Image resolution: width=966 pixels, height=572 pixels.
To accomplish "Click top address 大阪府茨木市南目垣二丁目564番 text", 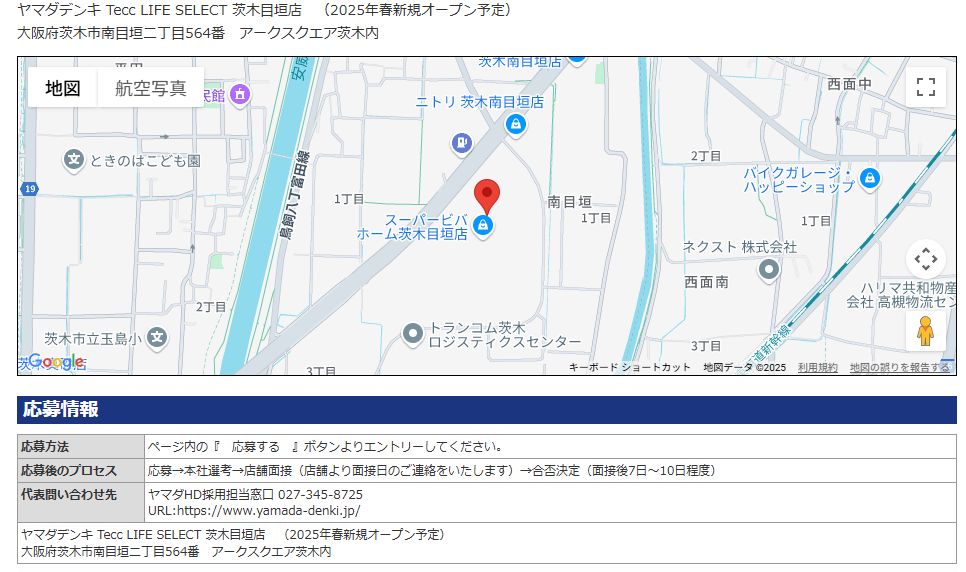I will click(x=121, y=33).
